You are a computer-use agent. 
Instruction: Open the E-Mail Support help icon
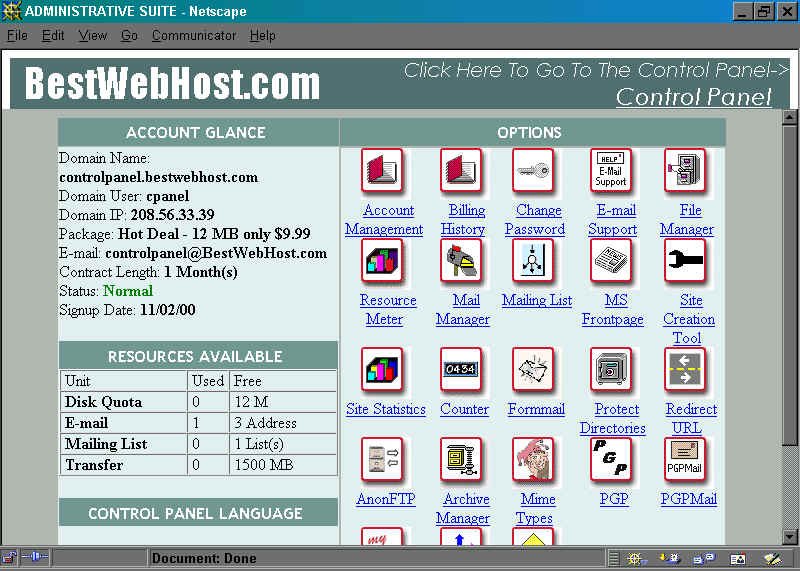pos(611,170)
